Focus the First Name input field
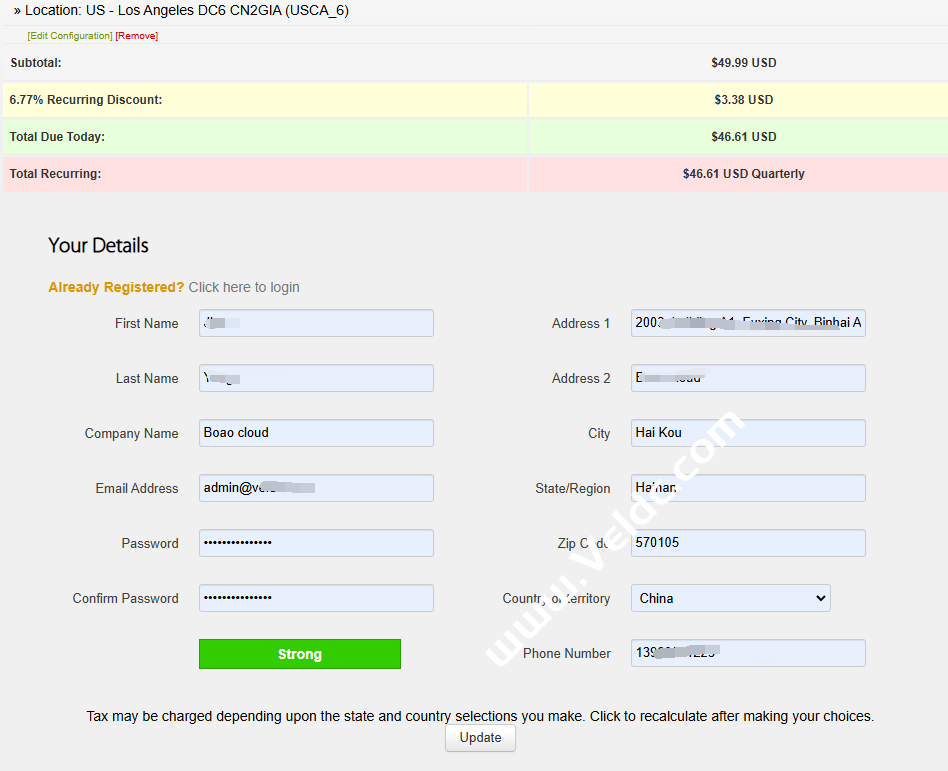The image size is (948, 771). (x=316, y=323)
